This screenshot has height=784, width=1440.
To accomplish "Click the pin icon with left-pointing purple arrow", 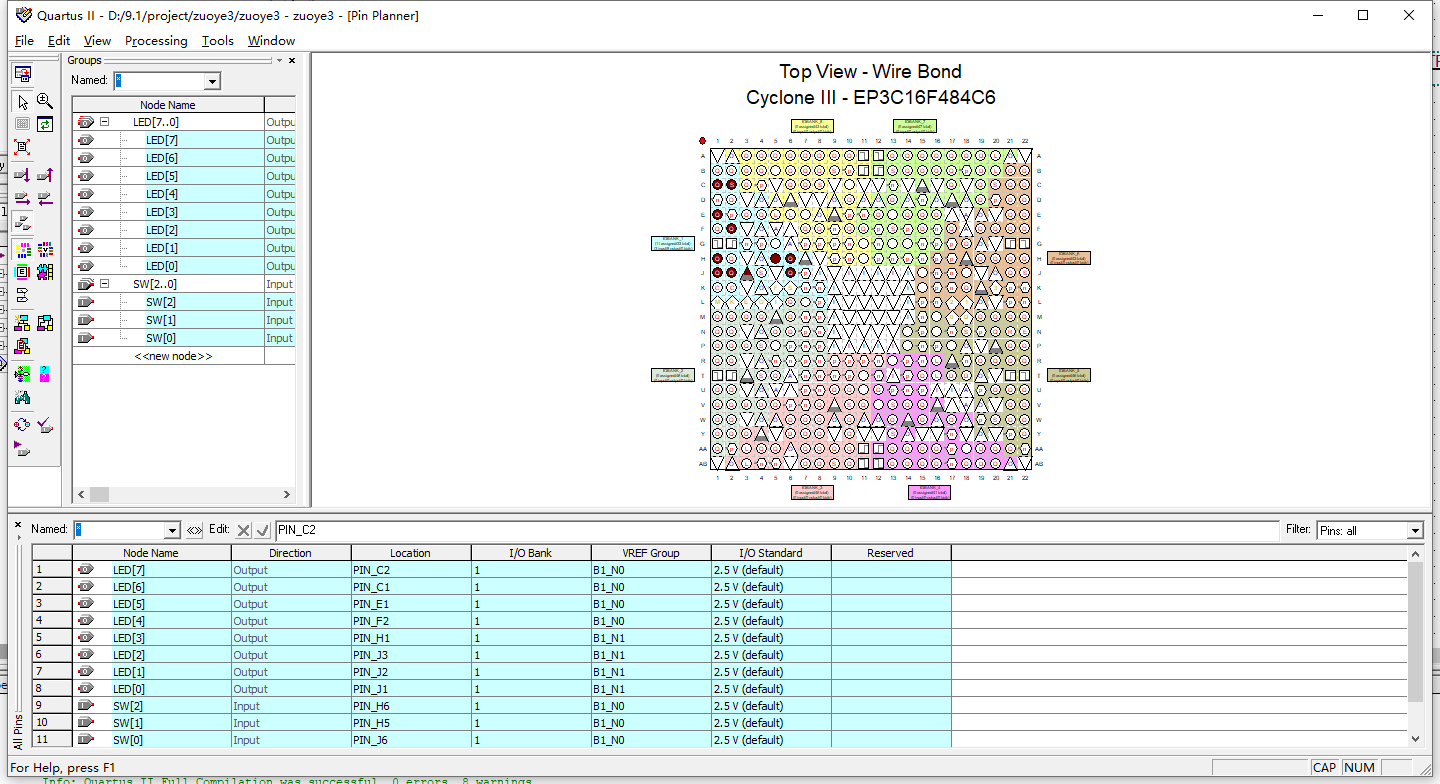I will 45,198.
